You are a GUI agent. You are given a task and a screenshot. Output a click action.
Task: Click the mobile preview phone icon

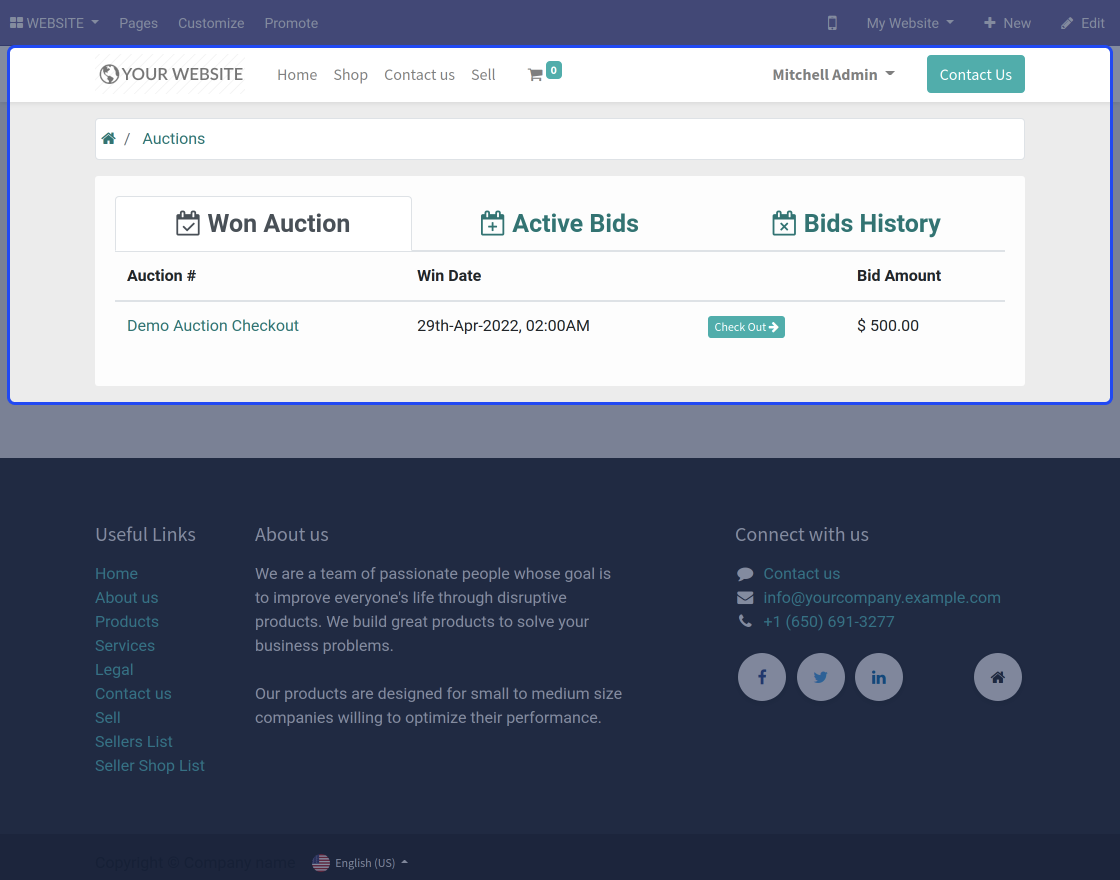tap(831, 23)
